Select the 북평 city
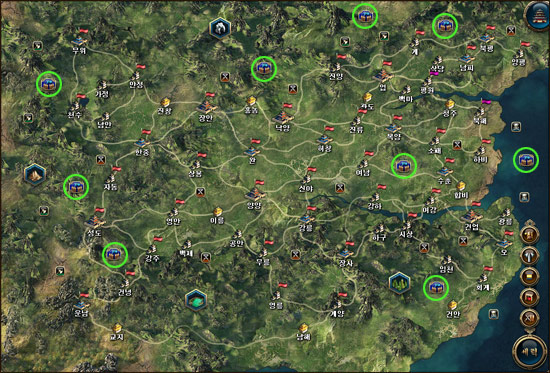The width and height of the screenshot is (550, 373). pyautogui.click(x=487, y=38)
